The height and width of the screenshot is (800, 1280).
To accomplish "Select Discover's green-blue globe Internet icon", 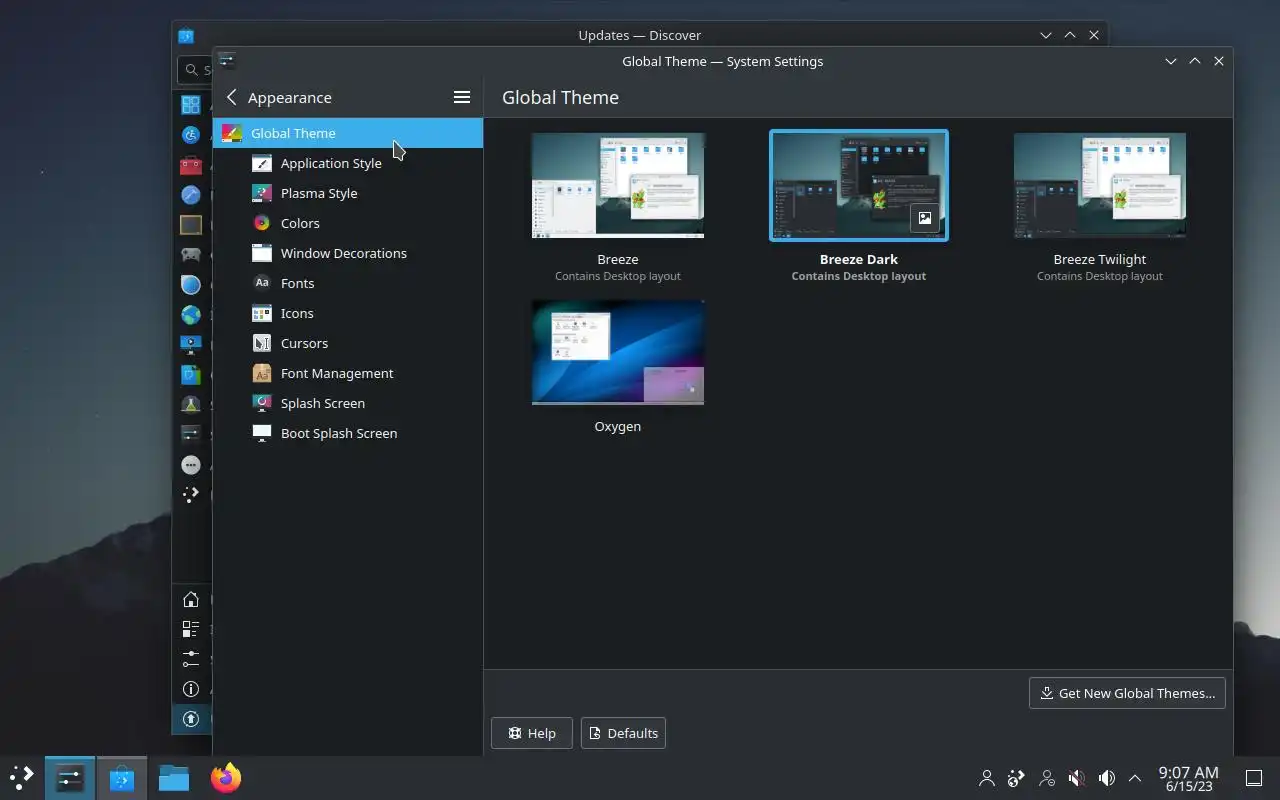I will 191,315.
